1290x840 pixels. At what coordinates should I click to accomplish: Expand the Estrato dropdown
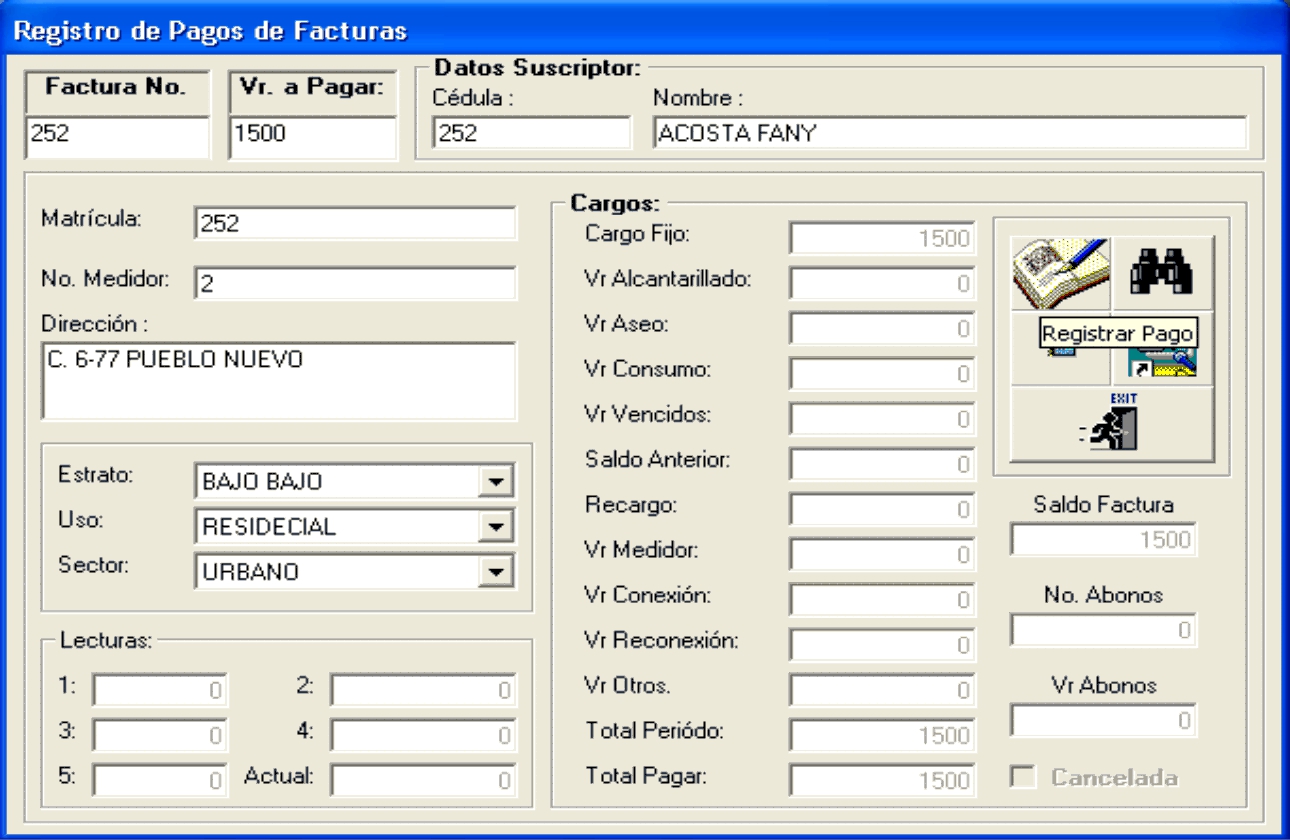496,481
